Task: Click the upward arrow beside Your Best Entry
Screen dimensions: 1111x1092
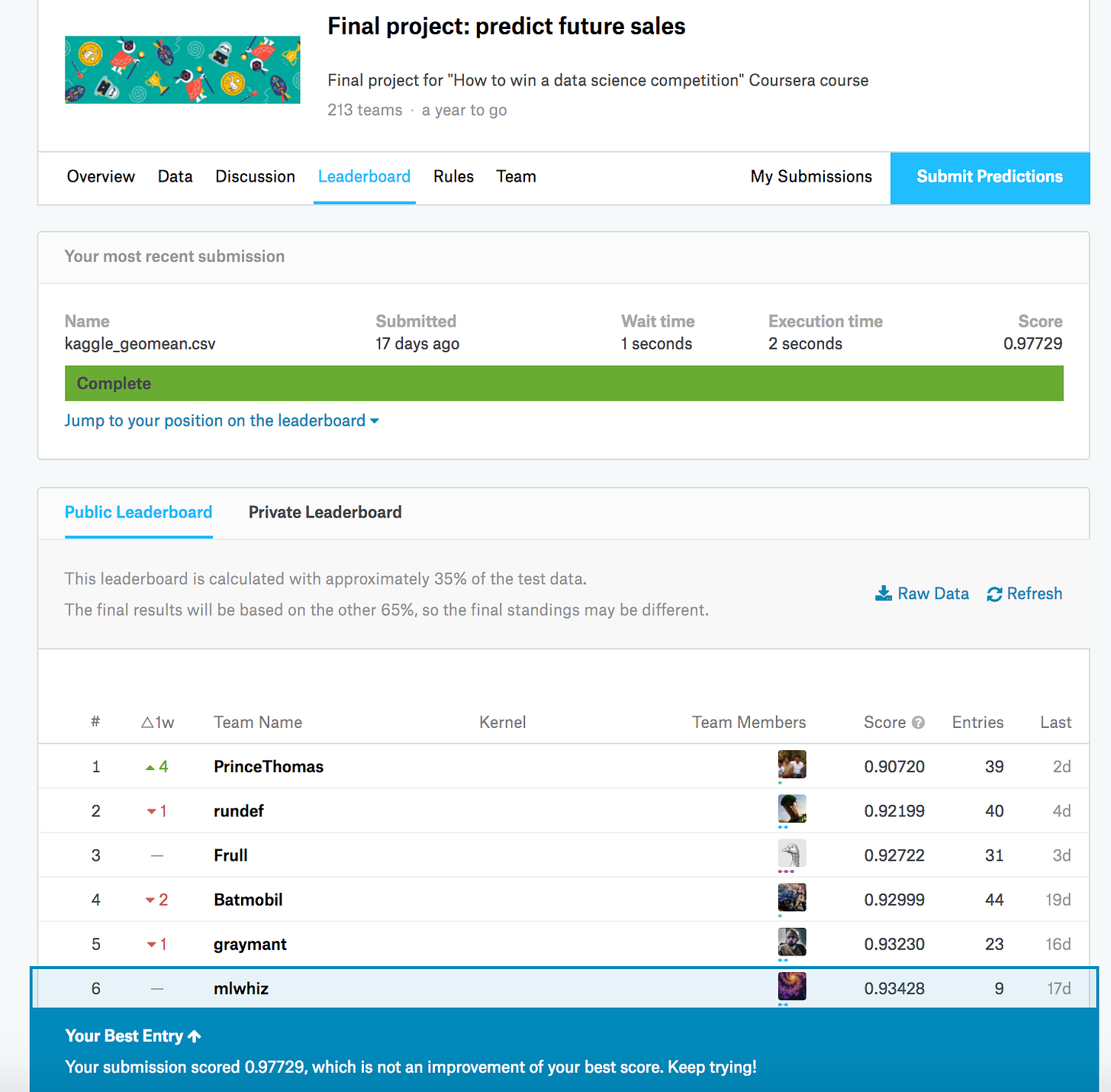Action: (x=195, y=1036)
